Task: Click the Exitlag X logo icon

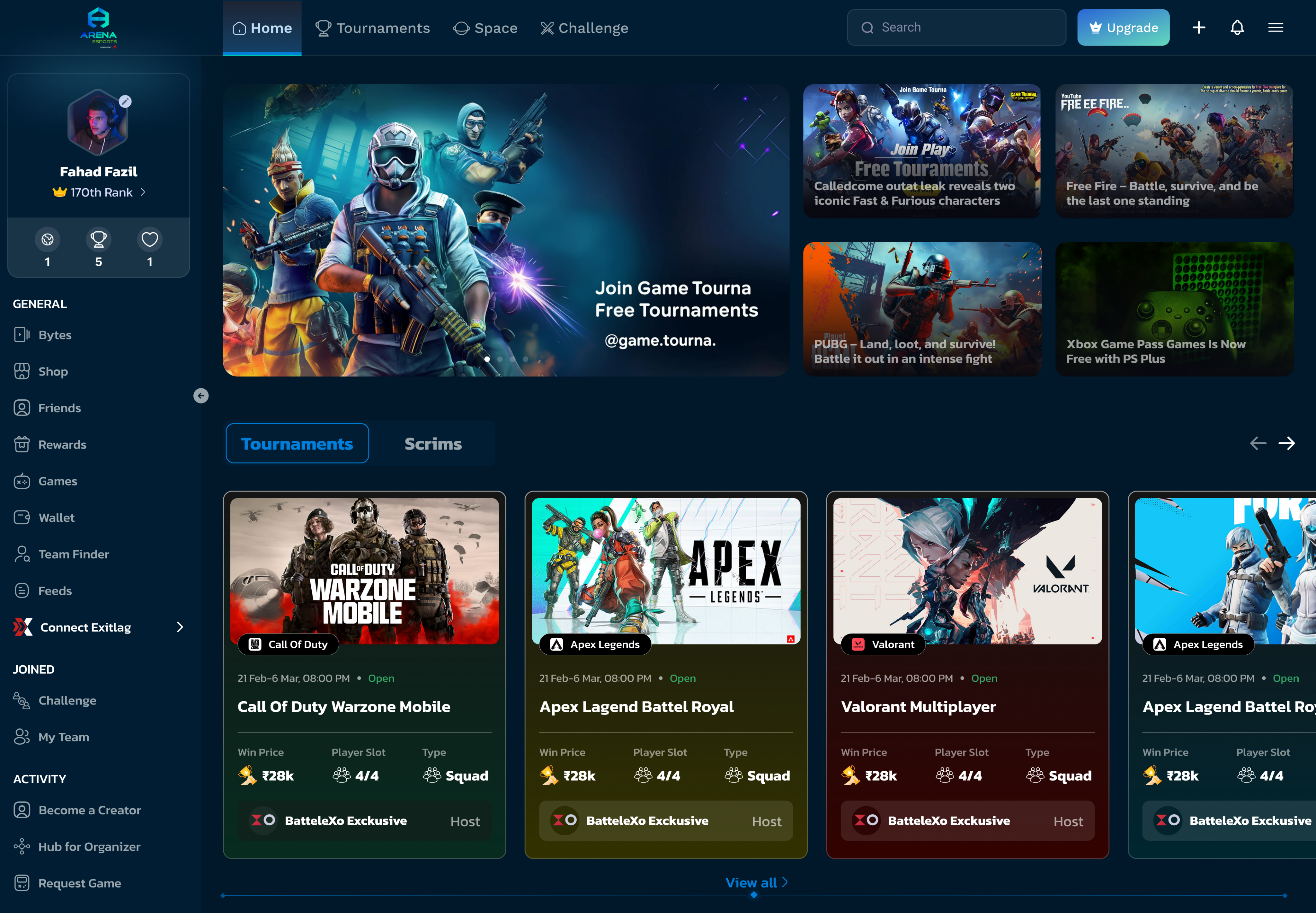Action: click(x=23, y=627)
